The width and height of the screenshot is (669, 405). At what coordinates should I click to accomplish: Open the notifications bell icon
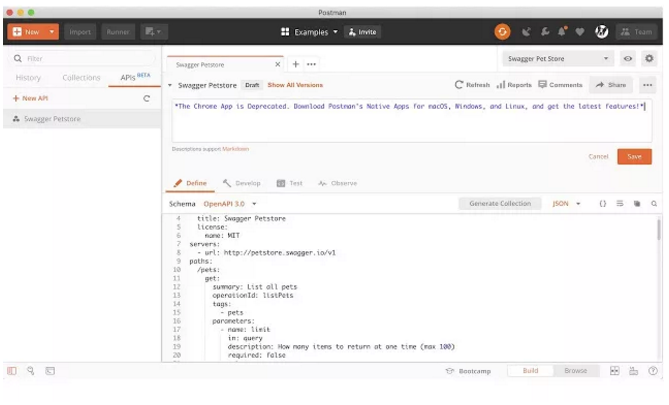(562, 32)
